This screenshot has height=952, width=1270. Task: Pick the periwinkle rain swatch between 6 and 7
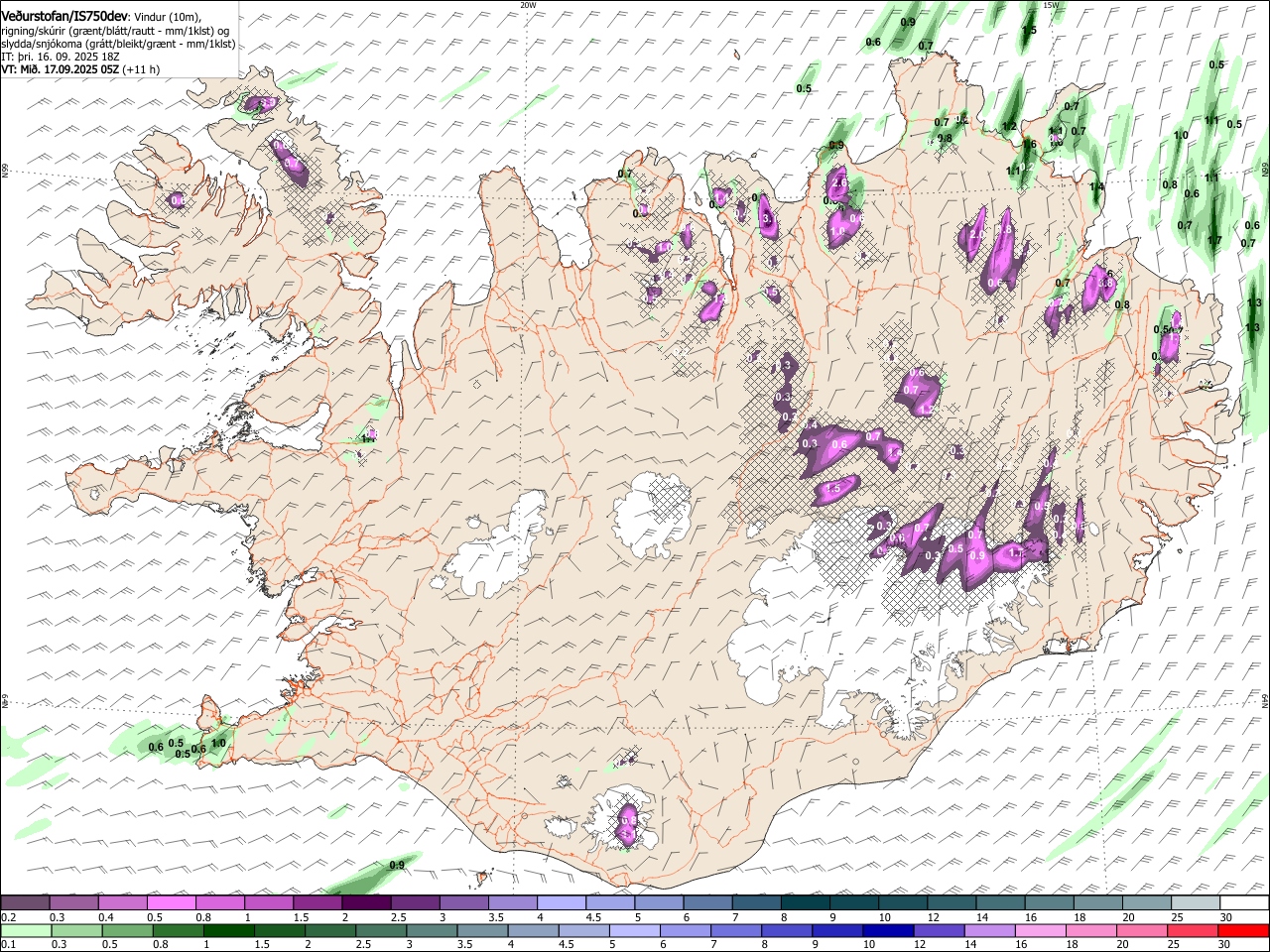(687, 931)
